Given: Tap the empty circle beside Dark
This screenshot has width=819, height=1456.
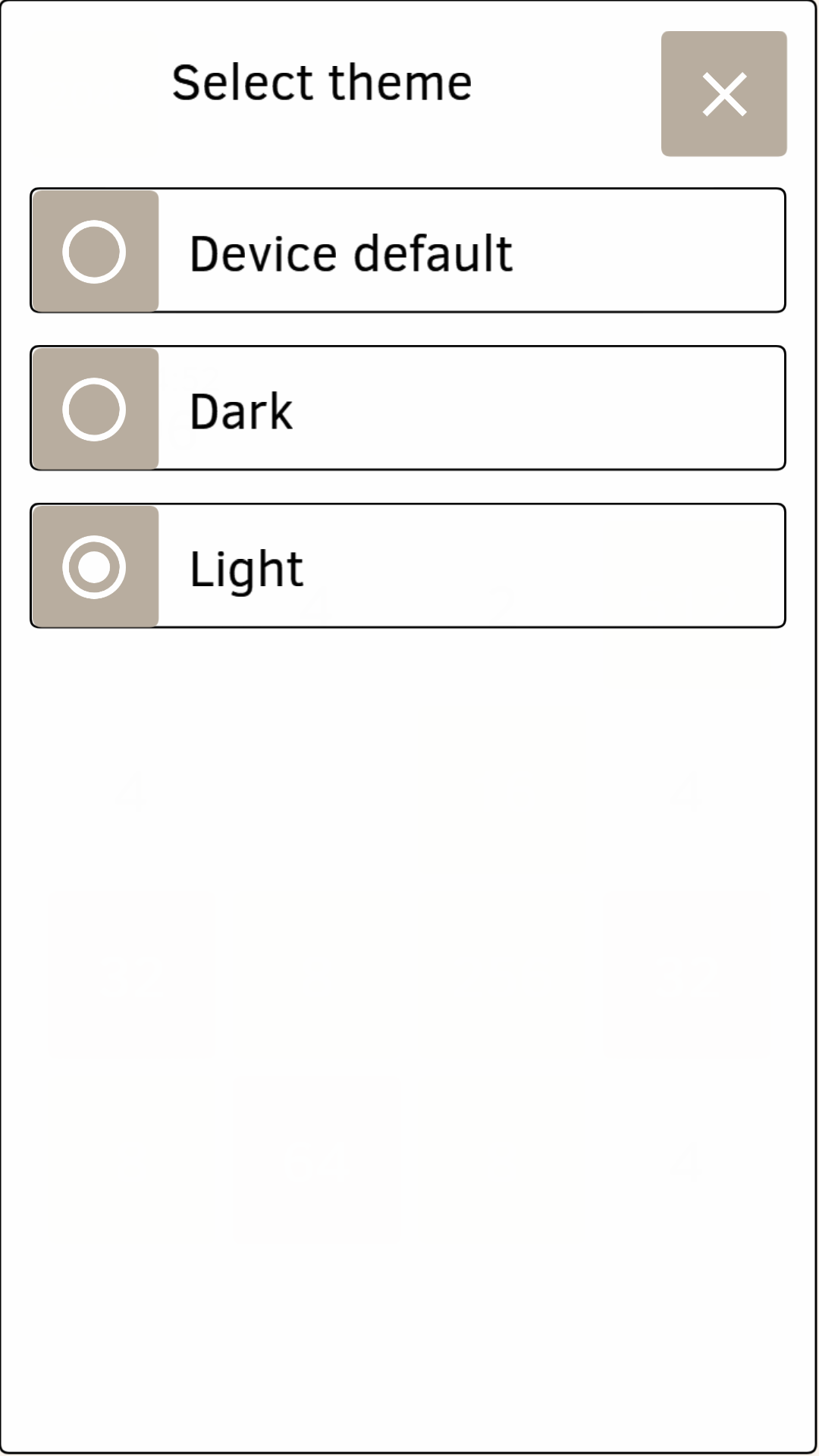Looking at the screenshot, I should [x=94, y=409].
